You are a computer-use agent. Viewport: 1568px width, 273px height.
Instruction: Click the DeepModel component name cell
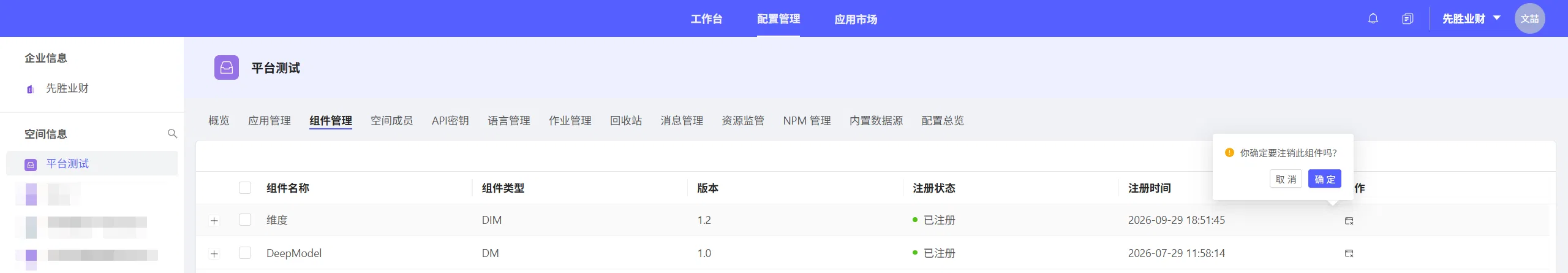294,253
